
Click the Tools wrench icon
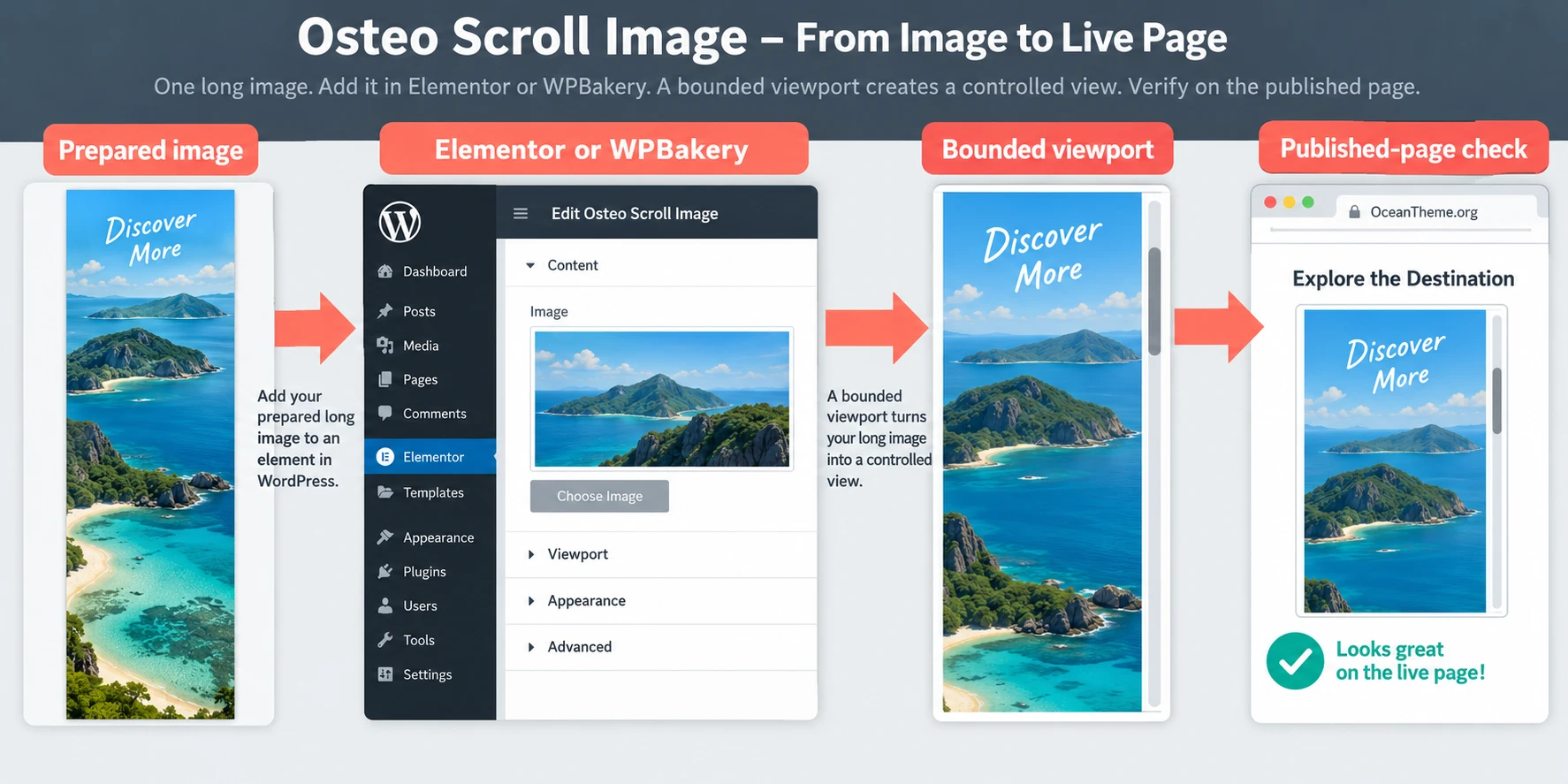(x=385, y=640)
